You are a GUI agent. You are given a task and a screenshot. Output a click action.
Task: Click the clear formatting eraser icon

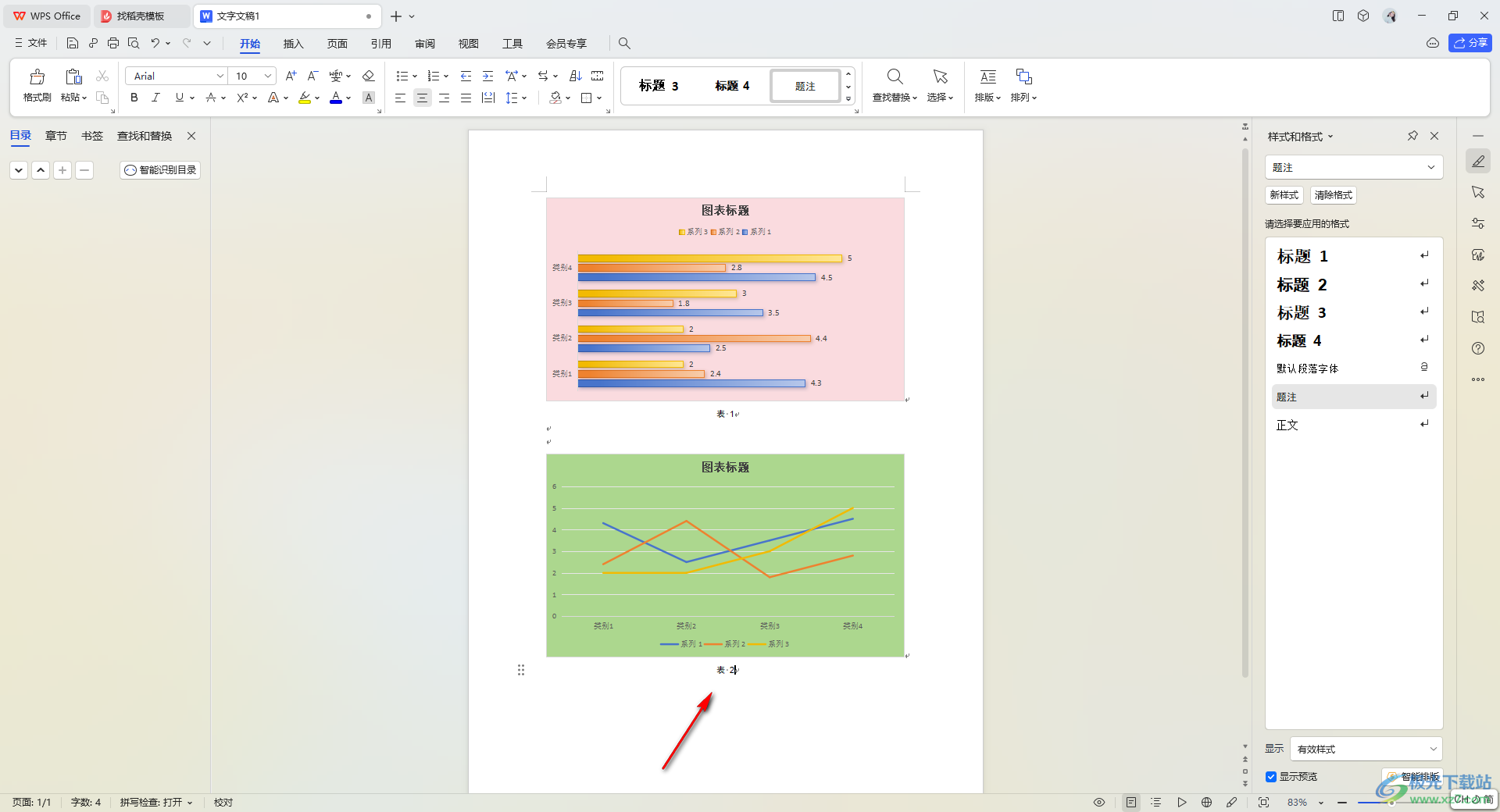pyautogui.click(x=369, y=76)
